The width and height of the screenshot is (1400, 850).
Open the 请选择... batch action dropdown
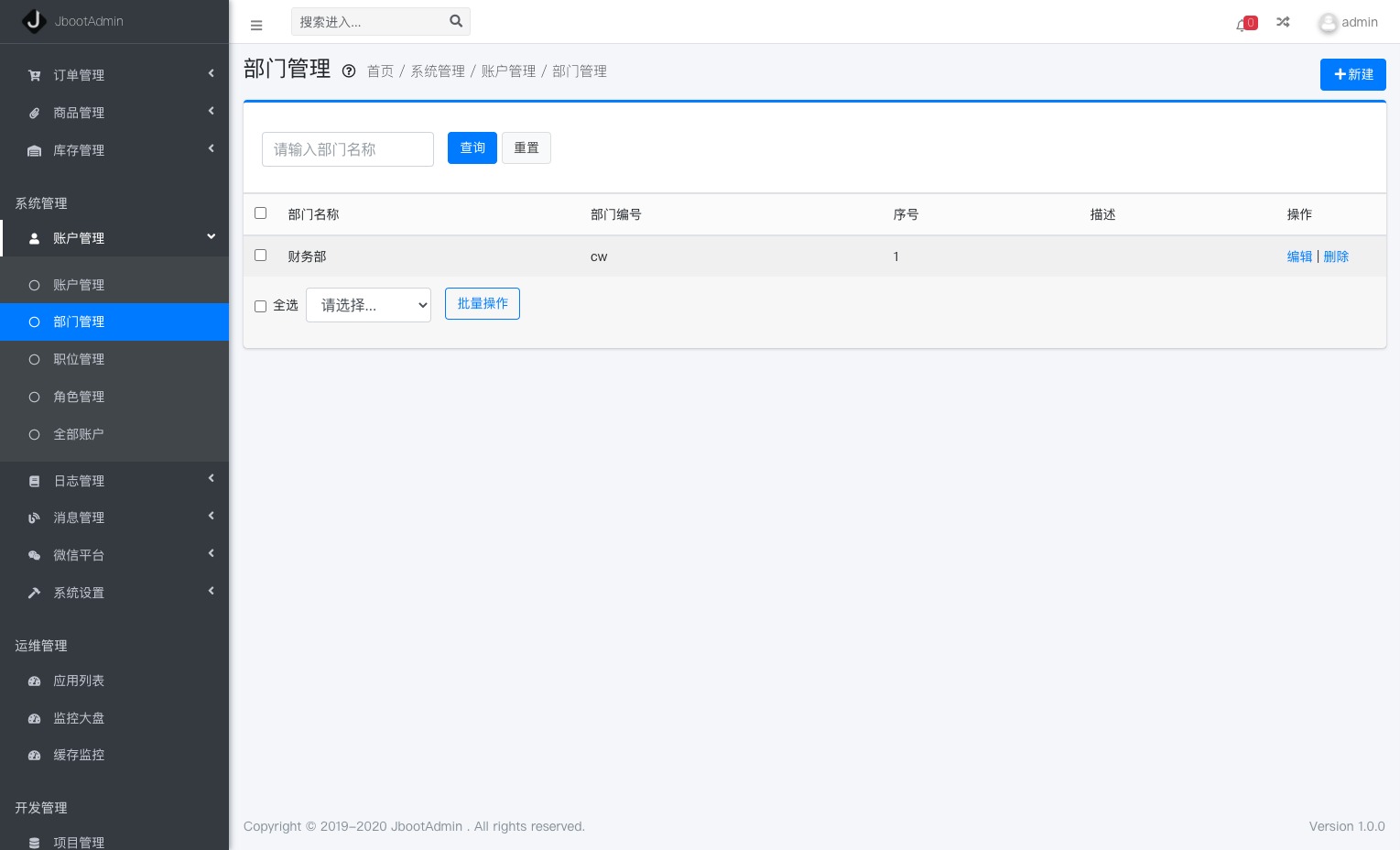pos(368,305)
